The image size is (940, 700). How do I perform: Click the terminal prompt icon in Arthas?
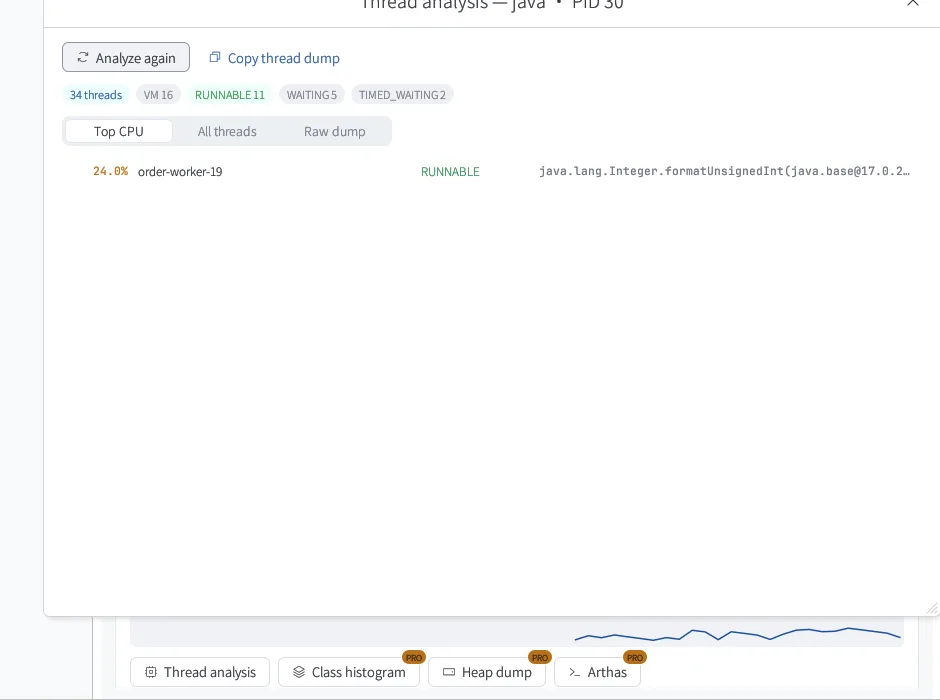(574, 672)
